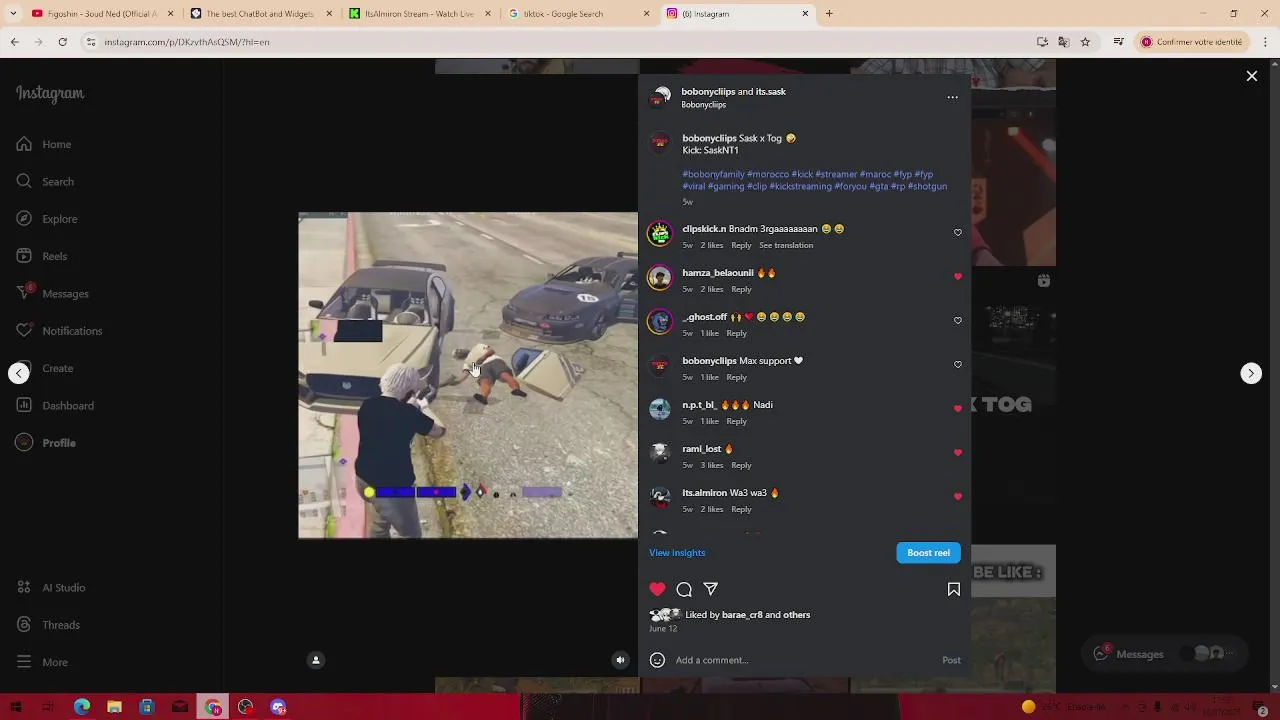Screen dimensions: 1280x720
Task: Open the emoji picker in the comment box
Action: (657, 660)
